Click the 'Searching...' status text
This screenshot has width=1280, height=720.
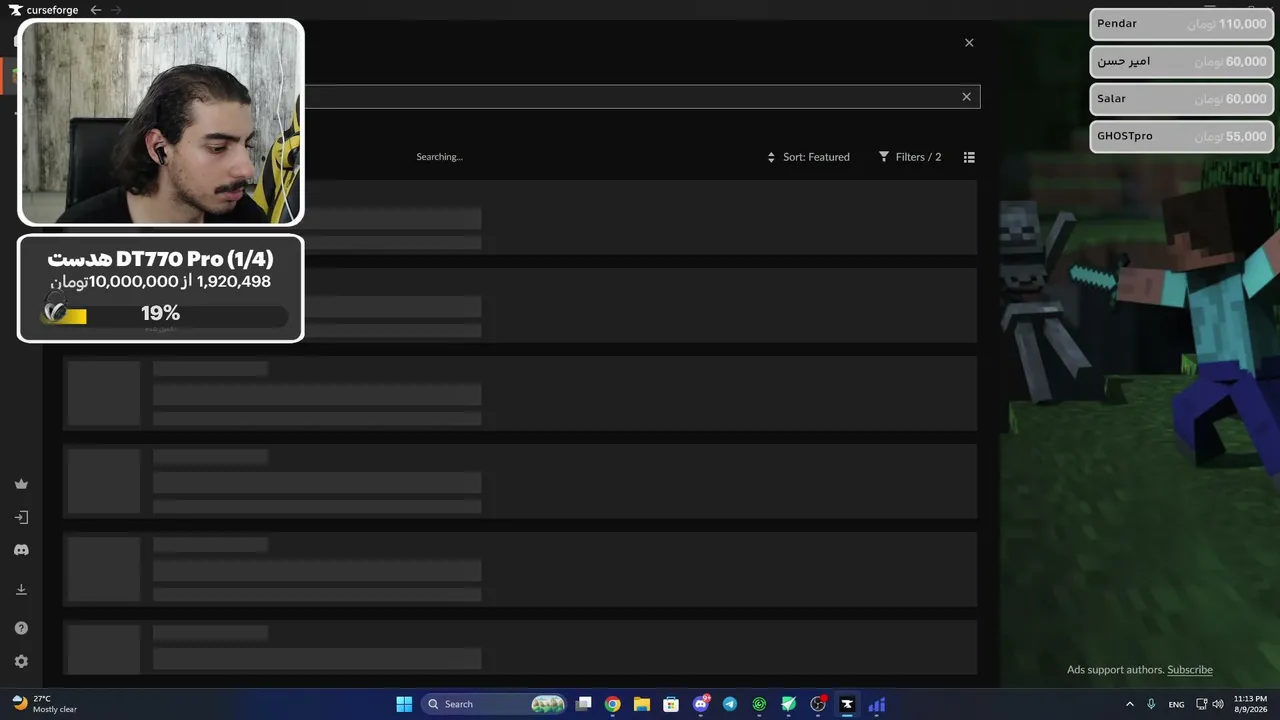point(440,157)
